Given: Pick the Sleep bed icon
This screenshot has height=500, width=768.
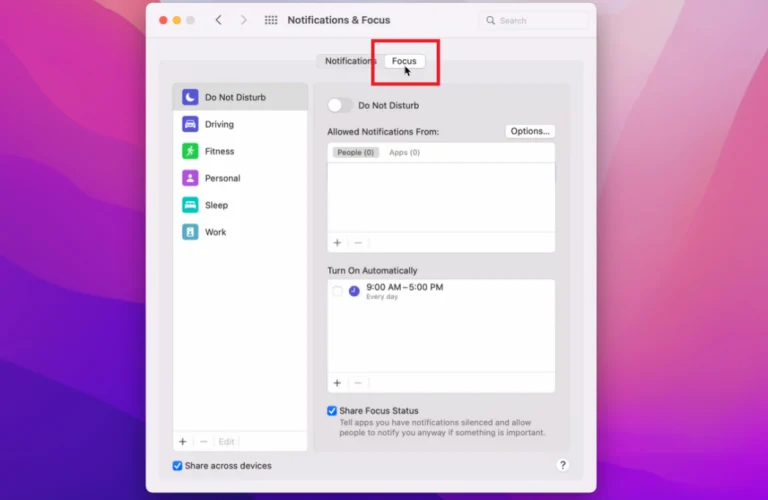Looking at the screenshot, I should 190,205.
